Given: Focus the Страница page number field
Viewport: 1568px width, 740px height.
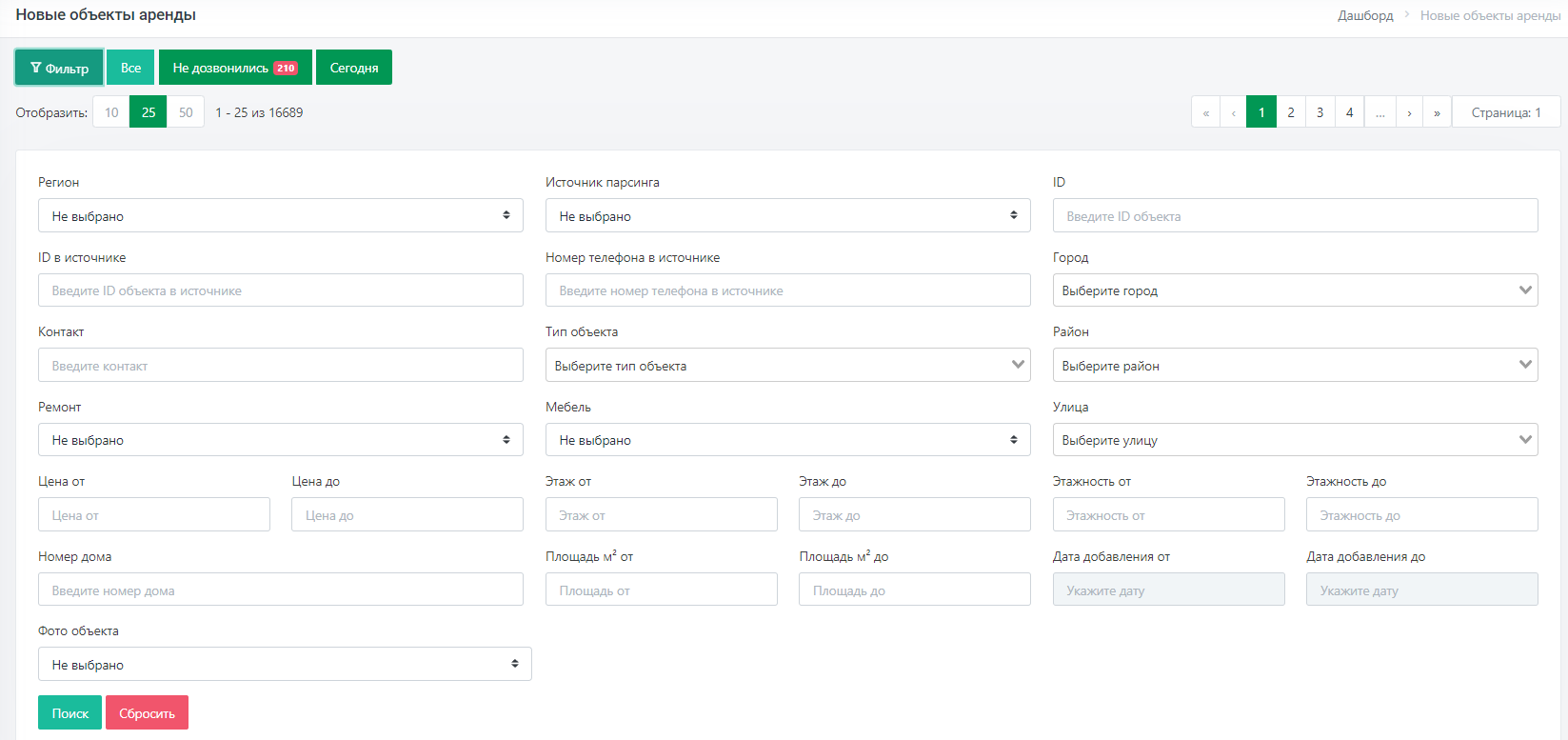Looking at the screenshot, I should click(1506, 112).
